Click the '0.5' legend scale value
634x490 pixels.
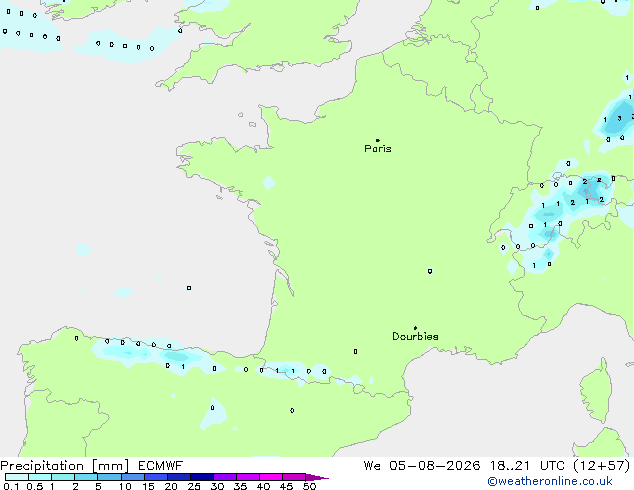(x=34, y=486)
